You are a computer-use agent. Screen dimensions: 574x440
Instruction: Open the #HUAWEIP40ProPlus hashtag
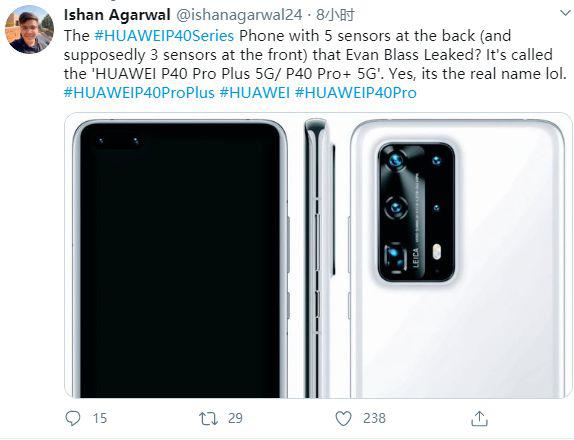(x=139, y=93)
